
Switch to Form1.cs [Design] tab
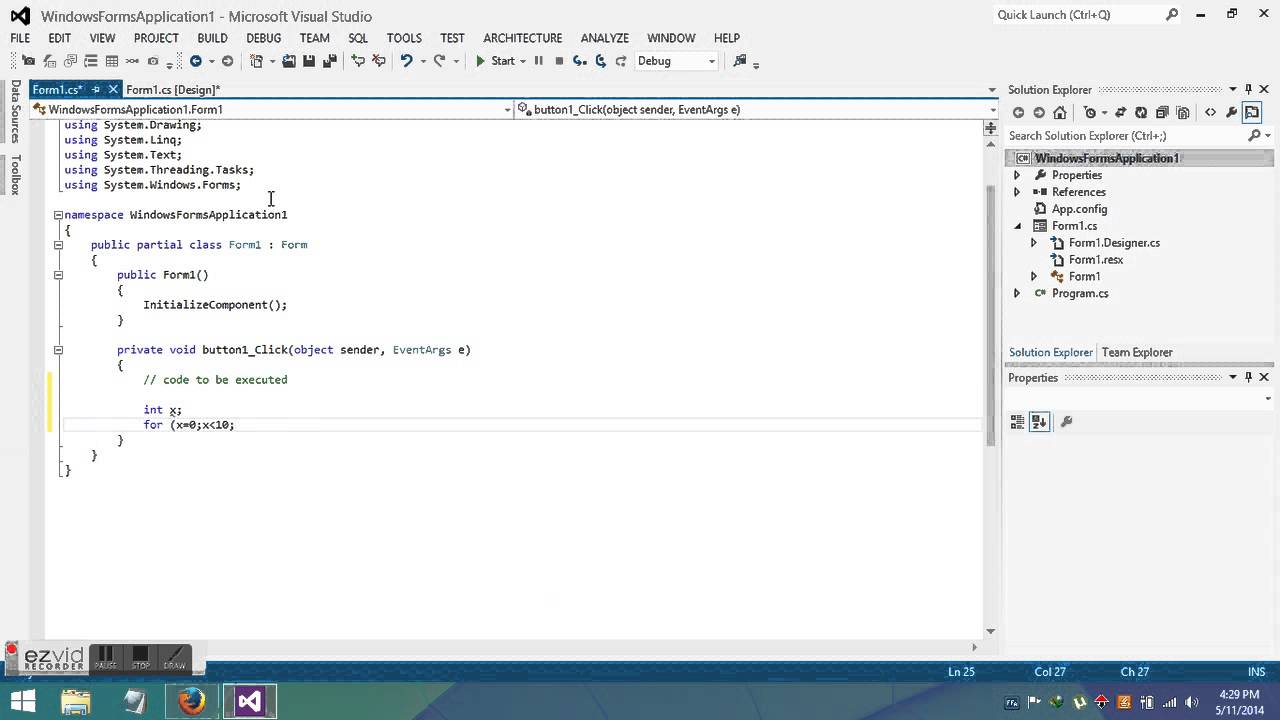(x=173, y=90)
